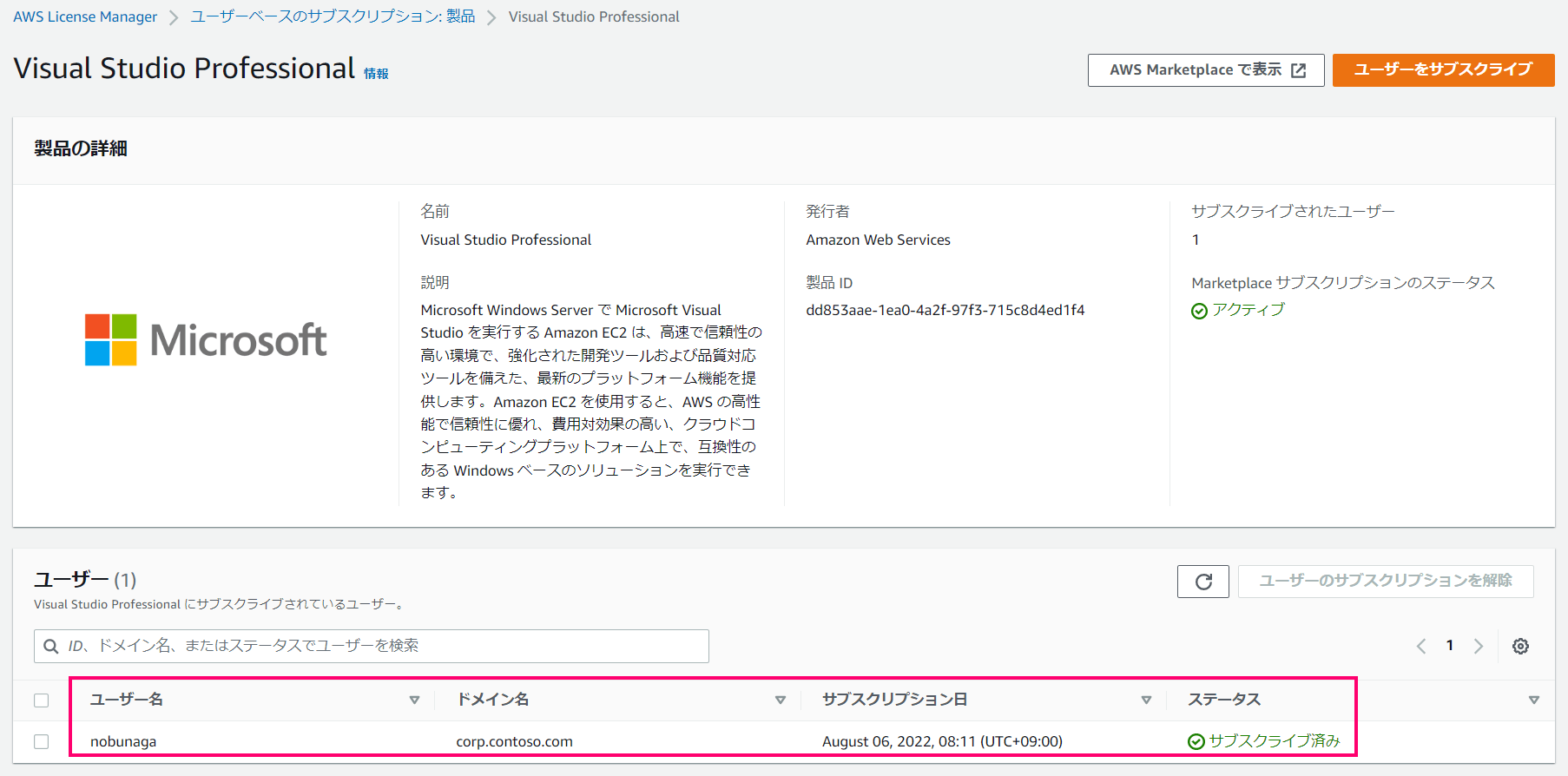Click the Visual Studio Professional name value

click(x=505, y=240)
